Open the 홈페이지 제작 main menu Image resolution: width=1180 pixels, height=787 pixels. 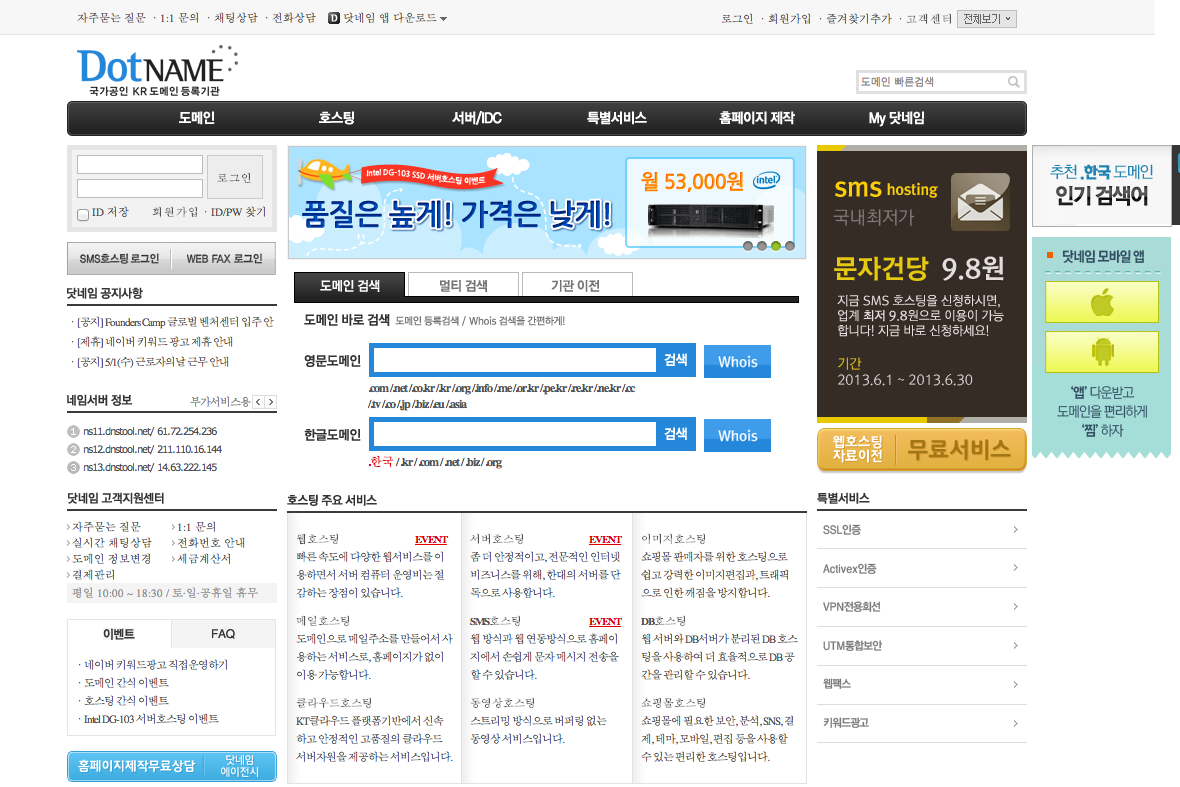tap(756, 118)
